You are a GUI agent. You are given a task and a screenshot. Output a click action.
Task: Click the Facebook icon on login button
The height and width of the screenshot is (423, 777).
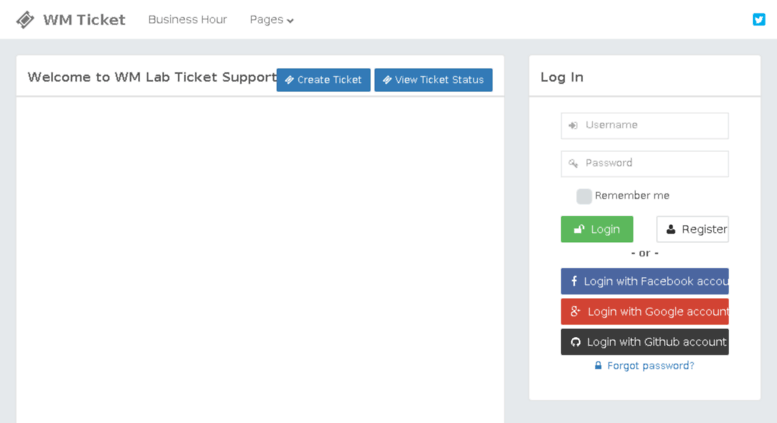[574, 281]
